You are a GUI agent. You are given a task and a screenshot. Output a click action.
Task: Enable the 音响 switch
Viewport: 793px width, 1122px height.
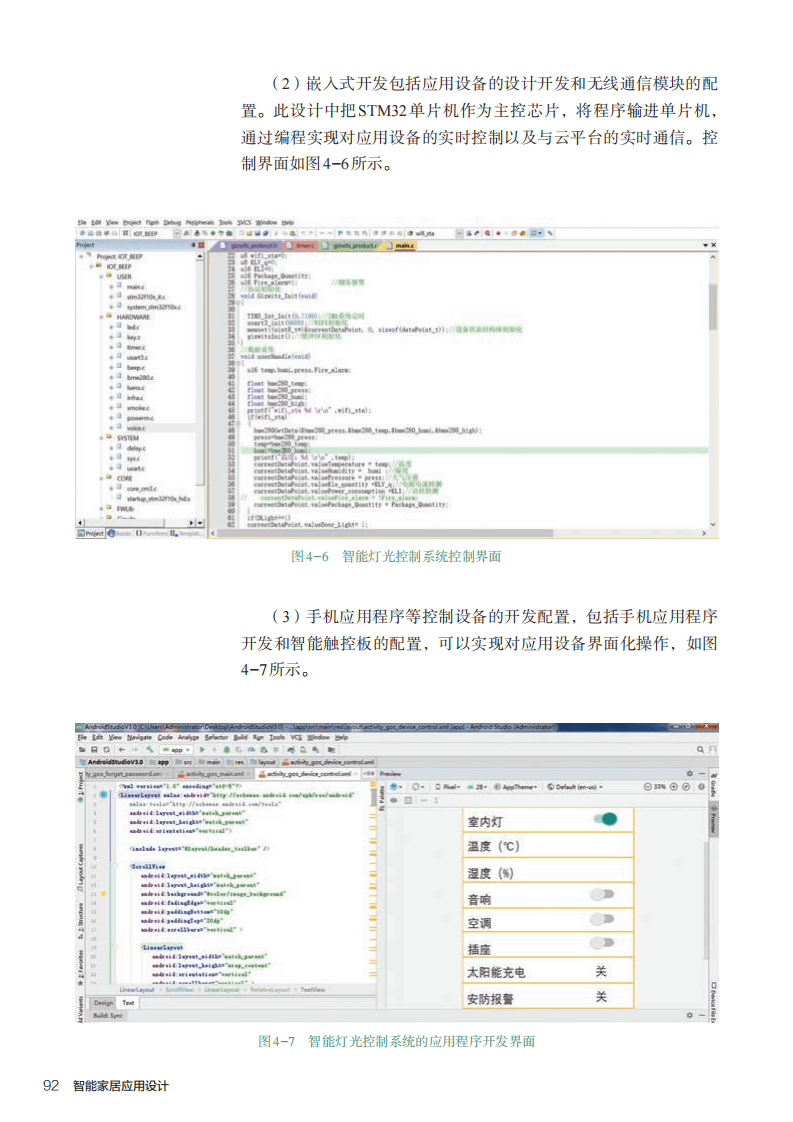tap(601, 894)
